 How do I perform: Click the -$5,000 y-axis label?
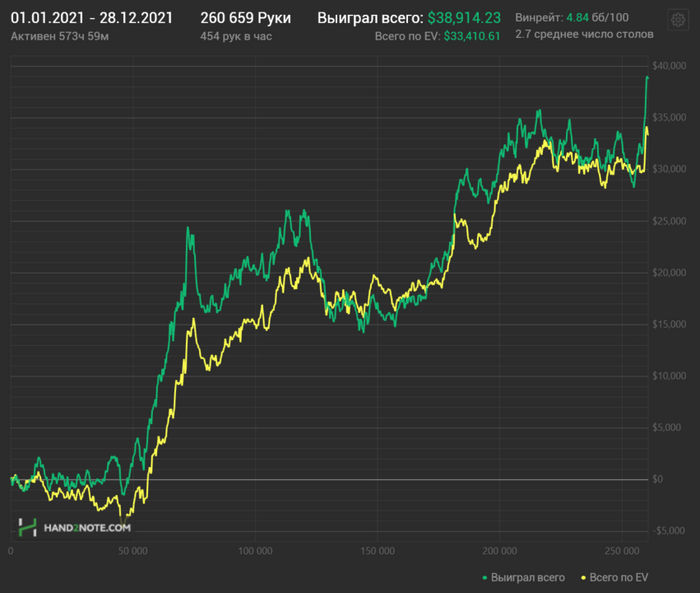tap(669, 531)
